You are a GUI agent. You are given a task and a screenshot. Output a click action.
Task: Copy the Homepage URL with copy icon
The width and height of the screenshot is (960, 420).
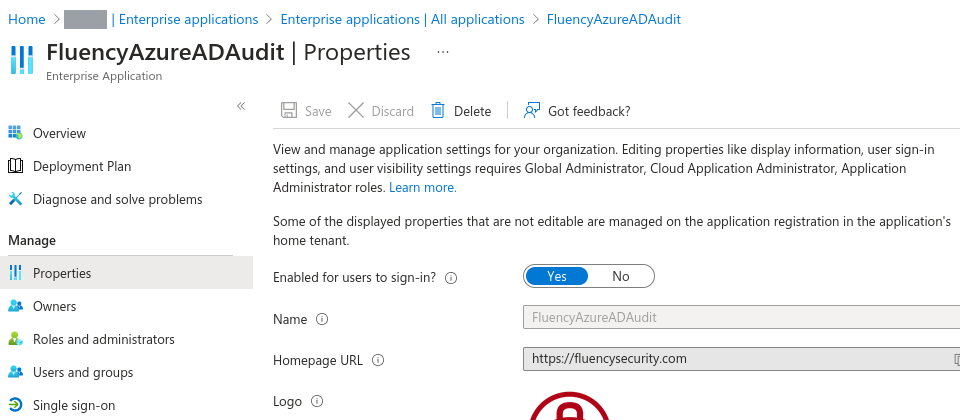pyautogui.click(x=956, y=359)
